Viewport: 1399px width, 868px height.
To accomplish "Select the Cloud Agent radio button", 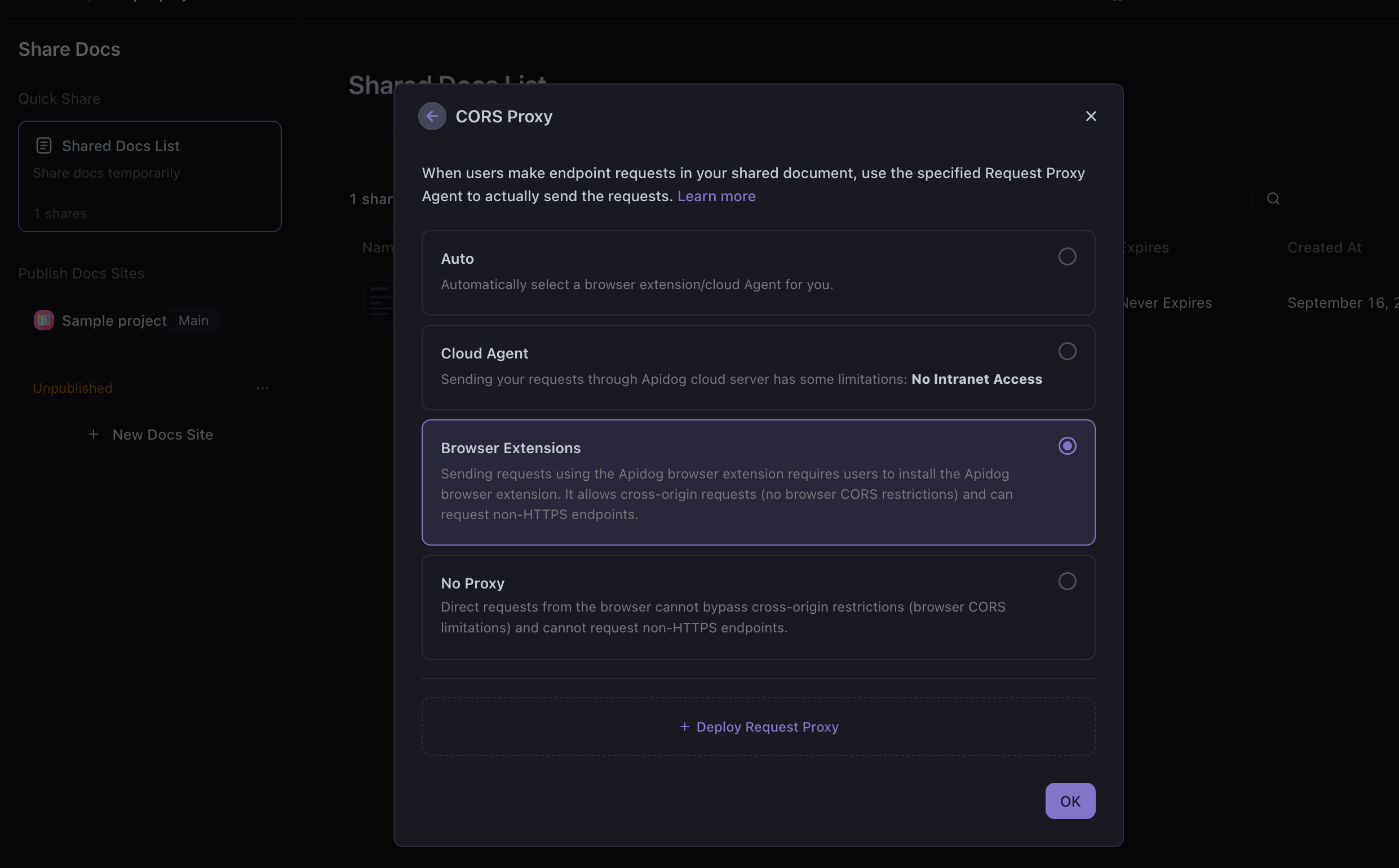I will pyautogui.click(x=1066, y=351).
